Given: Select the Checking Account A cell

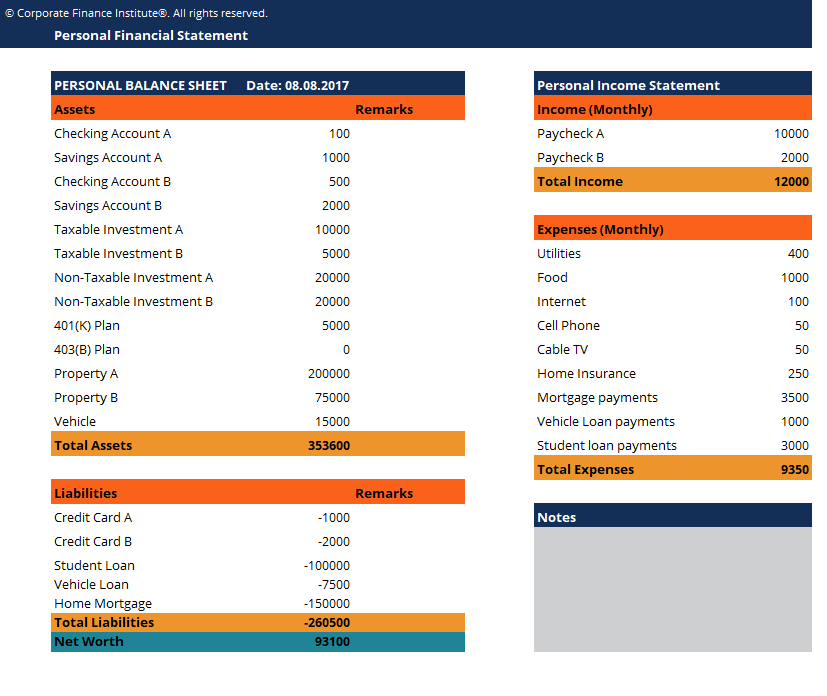Looking at the screenshot, I should click(112, 133).
